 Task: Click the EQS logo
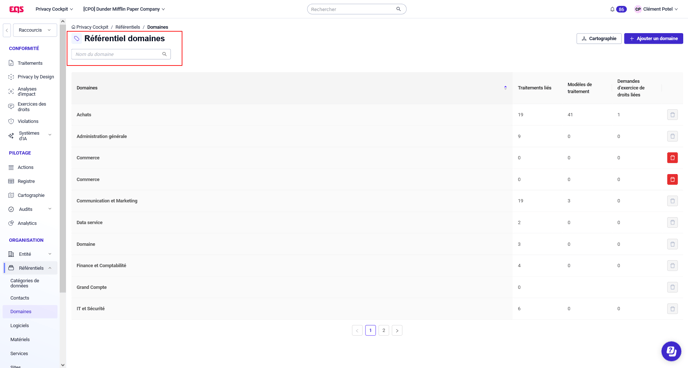[17, 9]
